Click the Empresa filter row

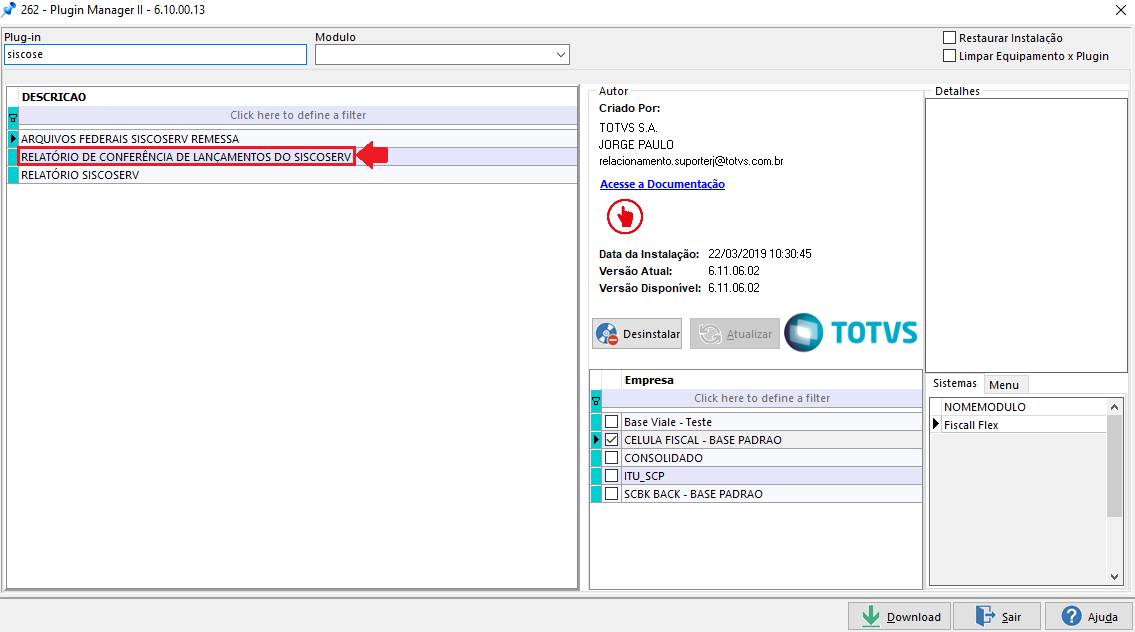pos(761,398)
